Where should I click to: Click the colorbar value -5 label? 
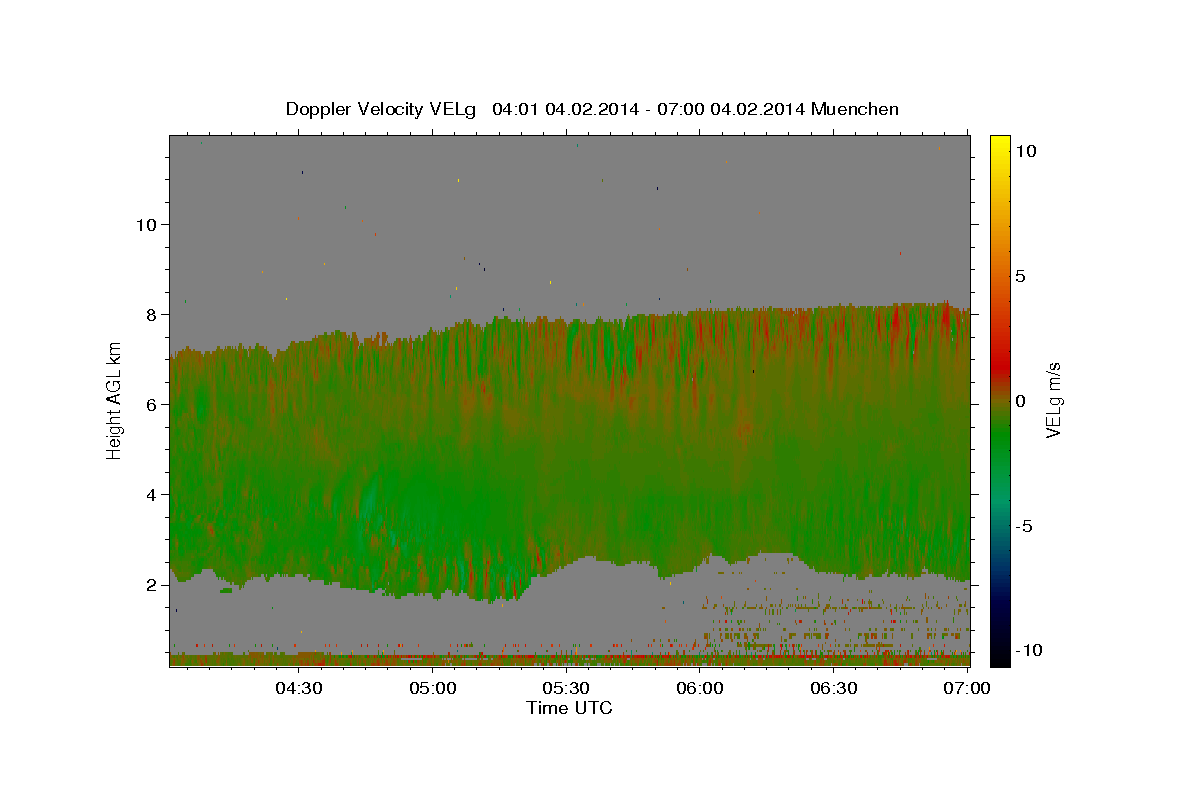(1023, 525)
